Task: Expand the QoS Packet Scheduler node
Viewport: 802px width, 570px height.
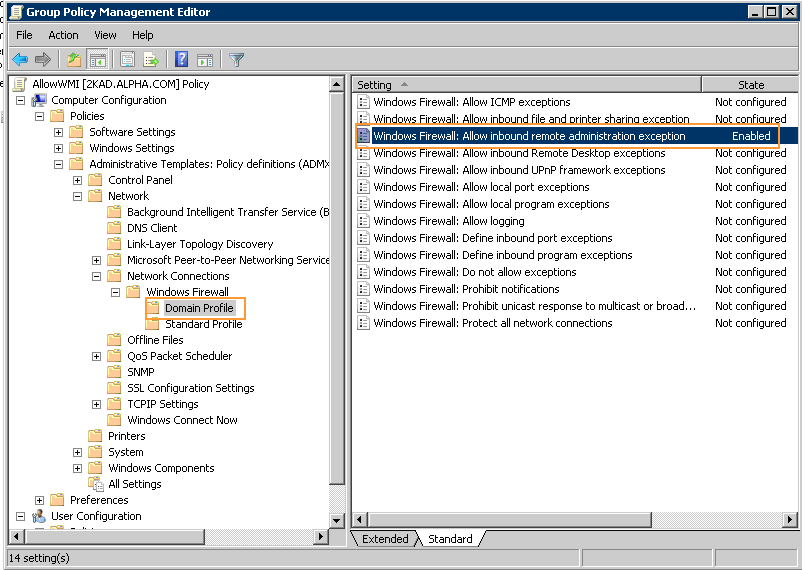Action: click(x=97, y=356)
